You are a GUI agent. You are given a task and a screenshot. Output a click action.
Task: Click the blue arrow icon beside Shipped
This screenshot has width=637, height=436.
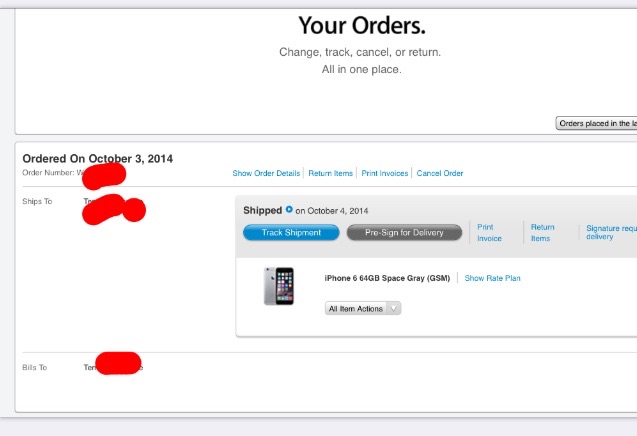tap(289, 209)
